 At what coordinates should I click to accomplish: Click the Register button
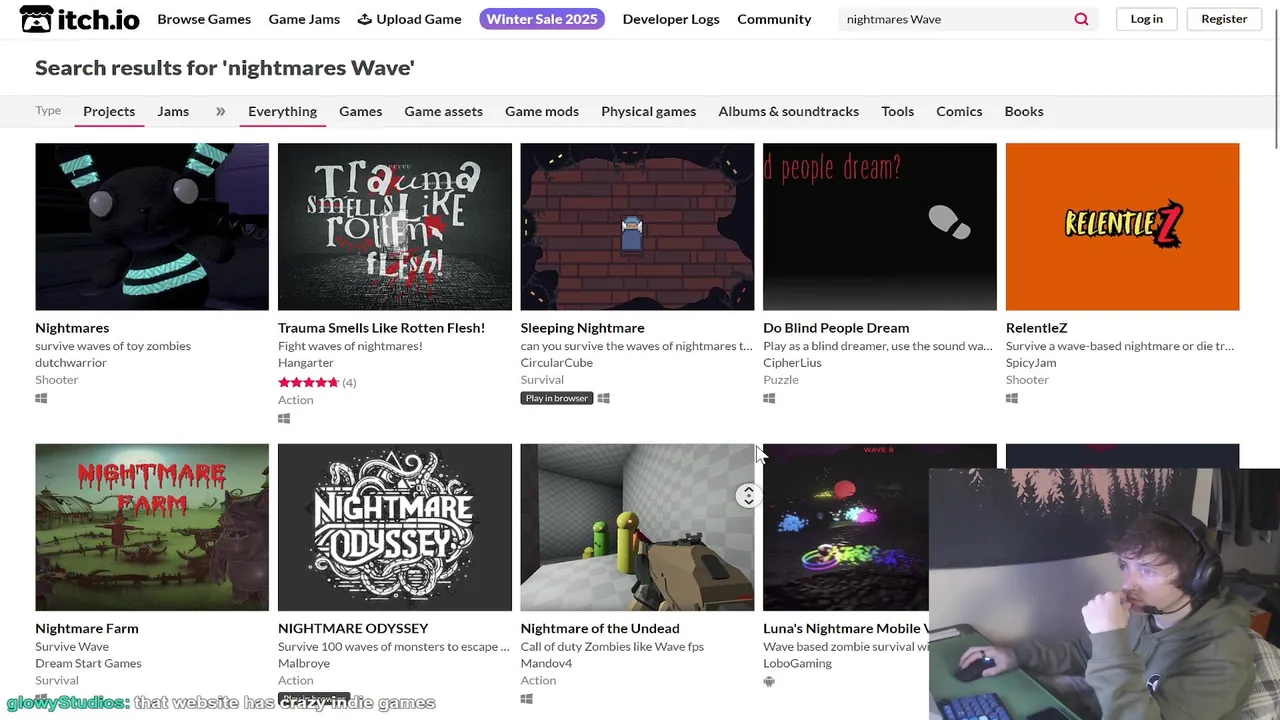pos(1224,19)
